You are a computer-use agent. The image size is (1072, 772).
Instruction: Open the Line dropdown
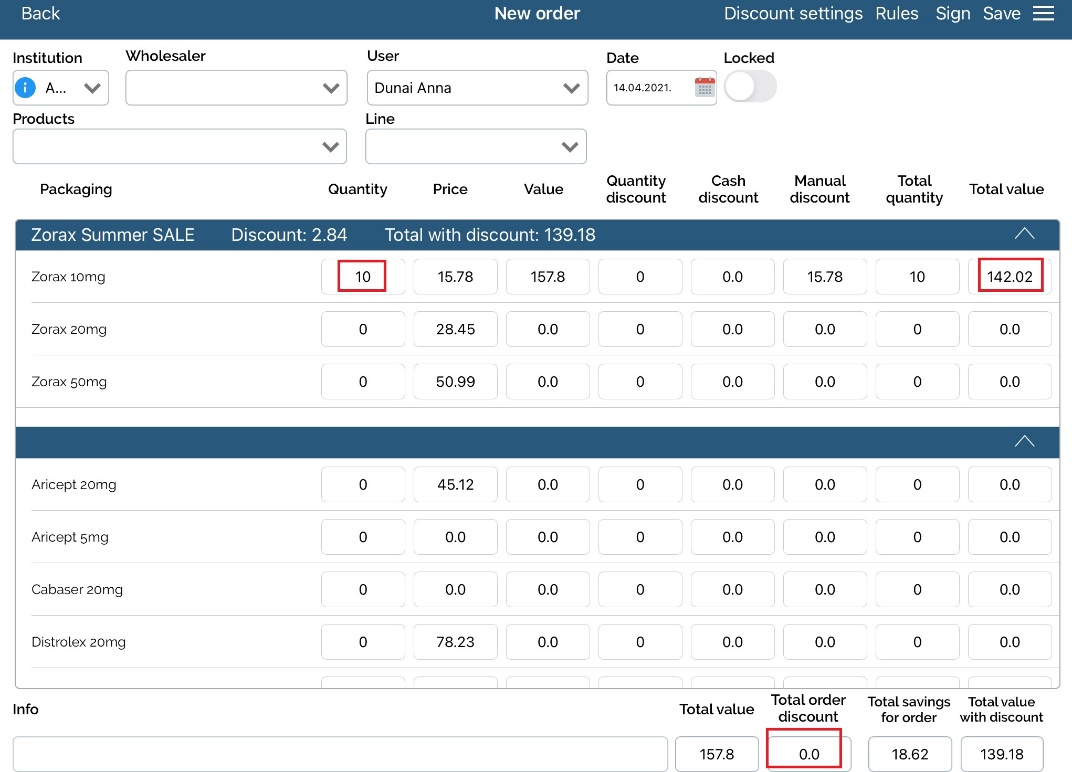click(x=476, y=147)
